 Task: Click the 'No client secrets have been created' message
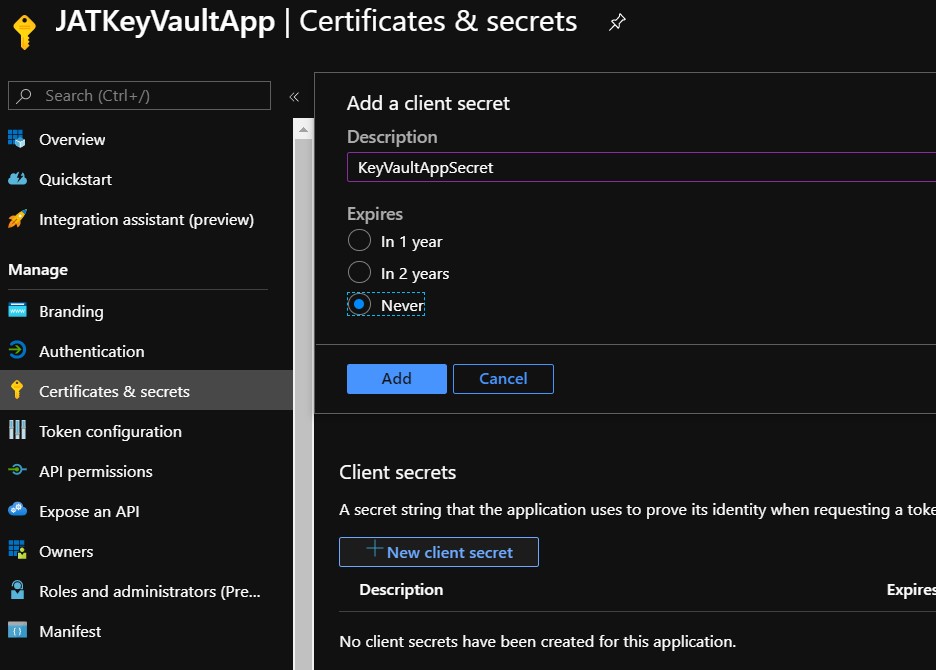pos(537,641)
